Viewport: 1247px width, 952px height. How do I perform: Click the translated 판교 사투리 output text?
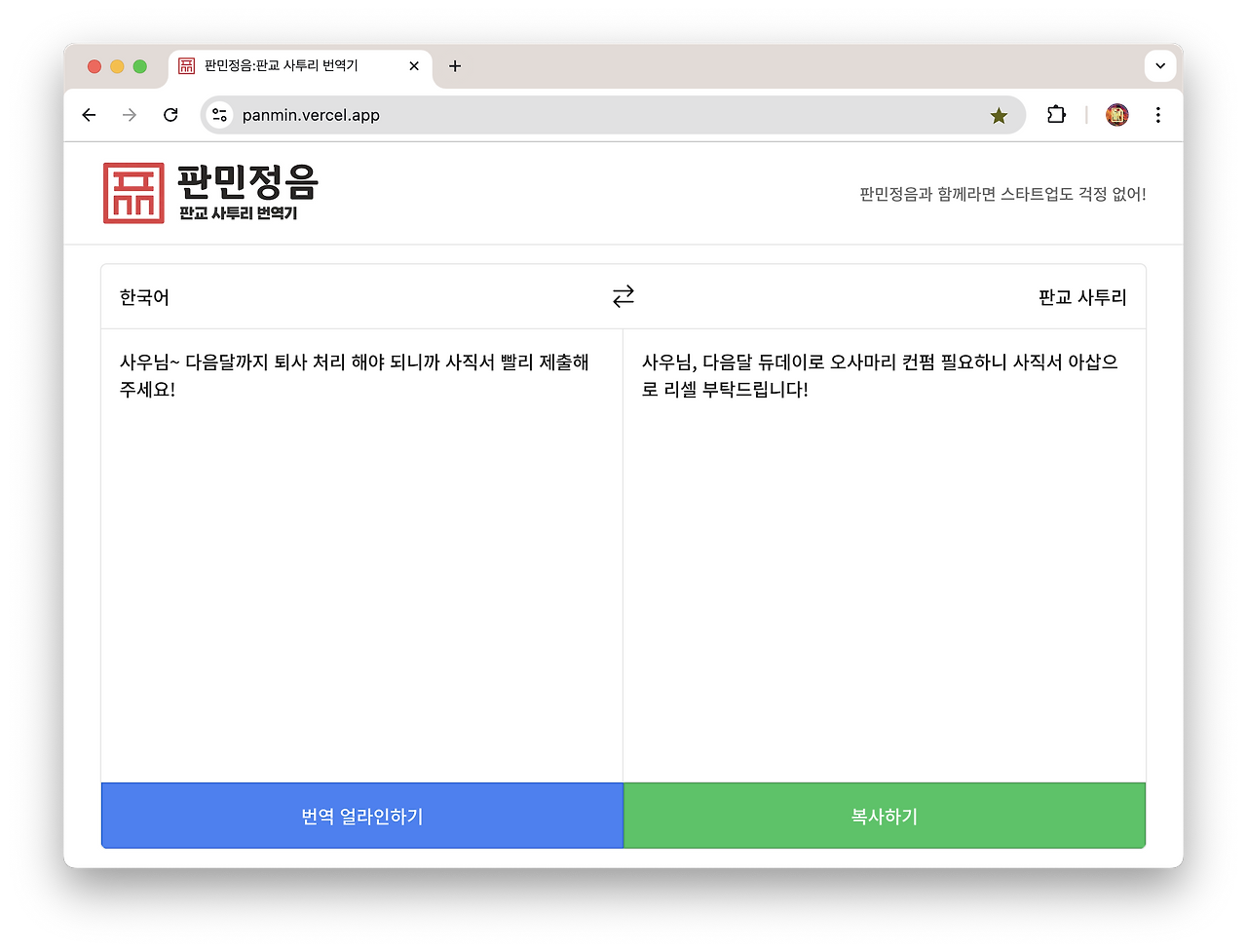pos(880,375)
